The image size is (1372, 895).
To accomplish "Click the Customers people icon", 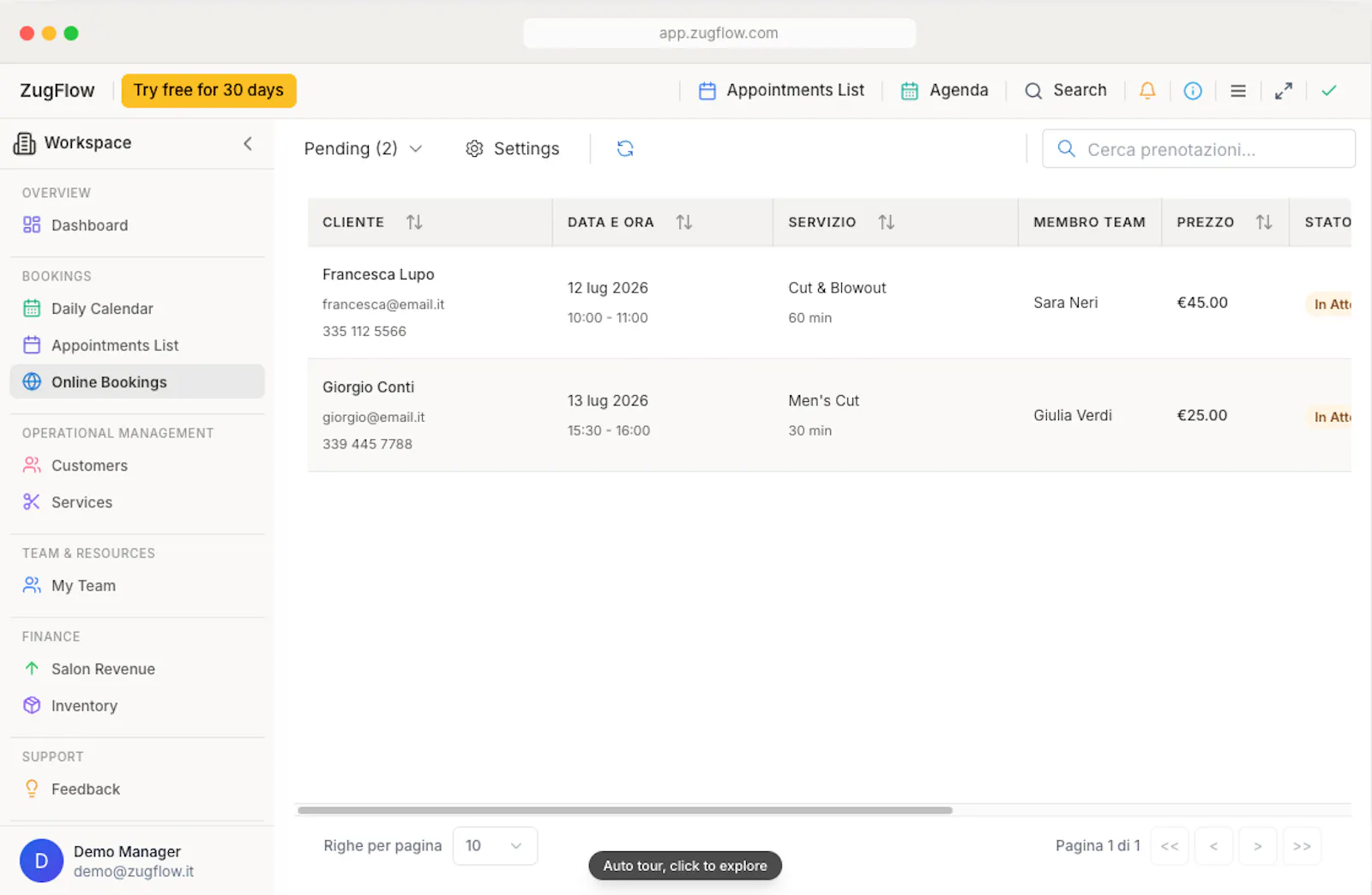I will point(32,465).
